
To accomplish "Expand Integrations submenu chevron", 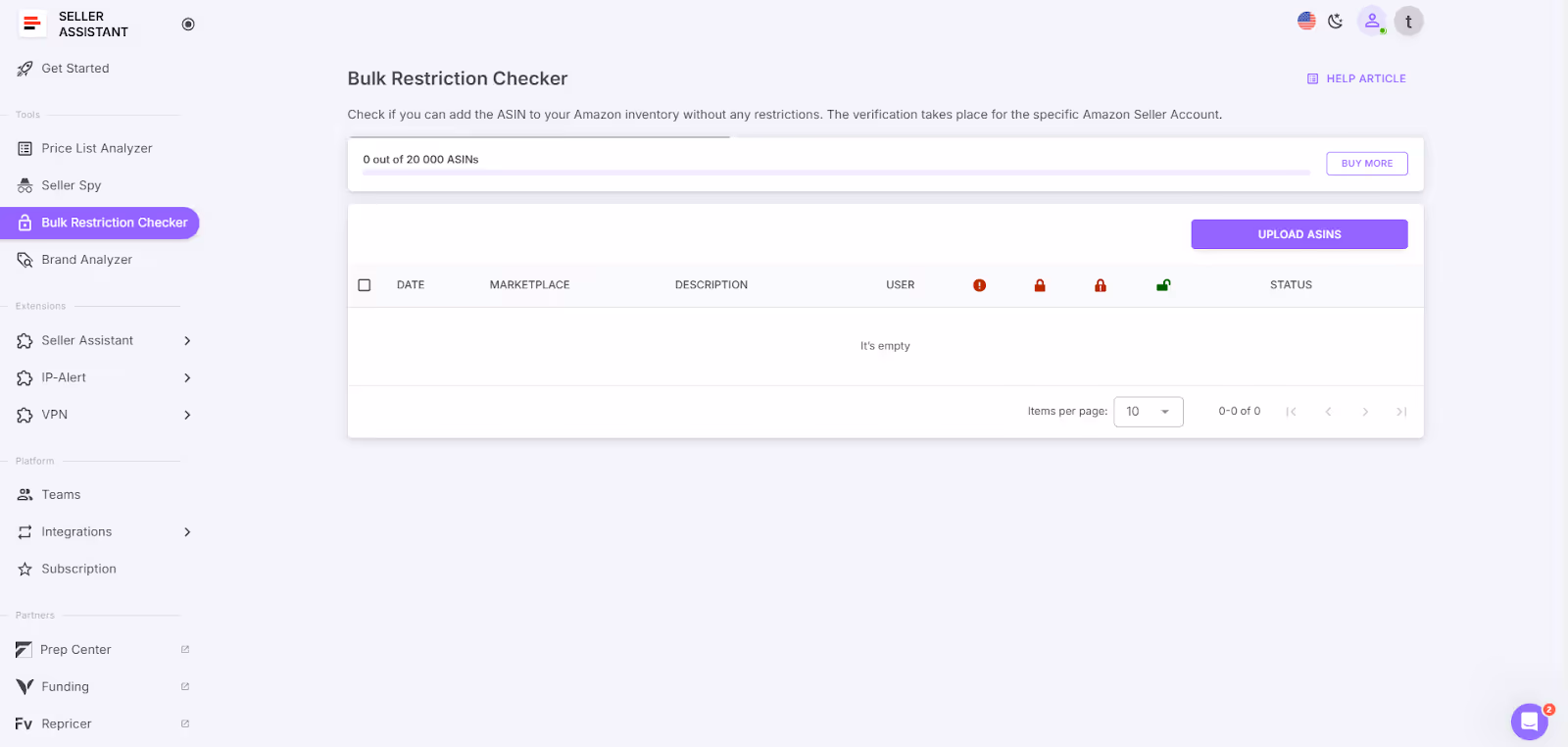I will pos(187,532).
